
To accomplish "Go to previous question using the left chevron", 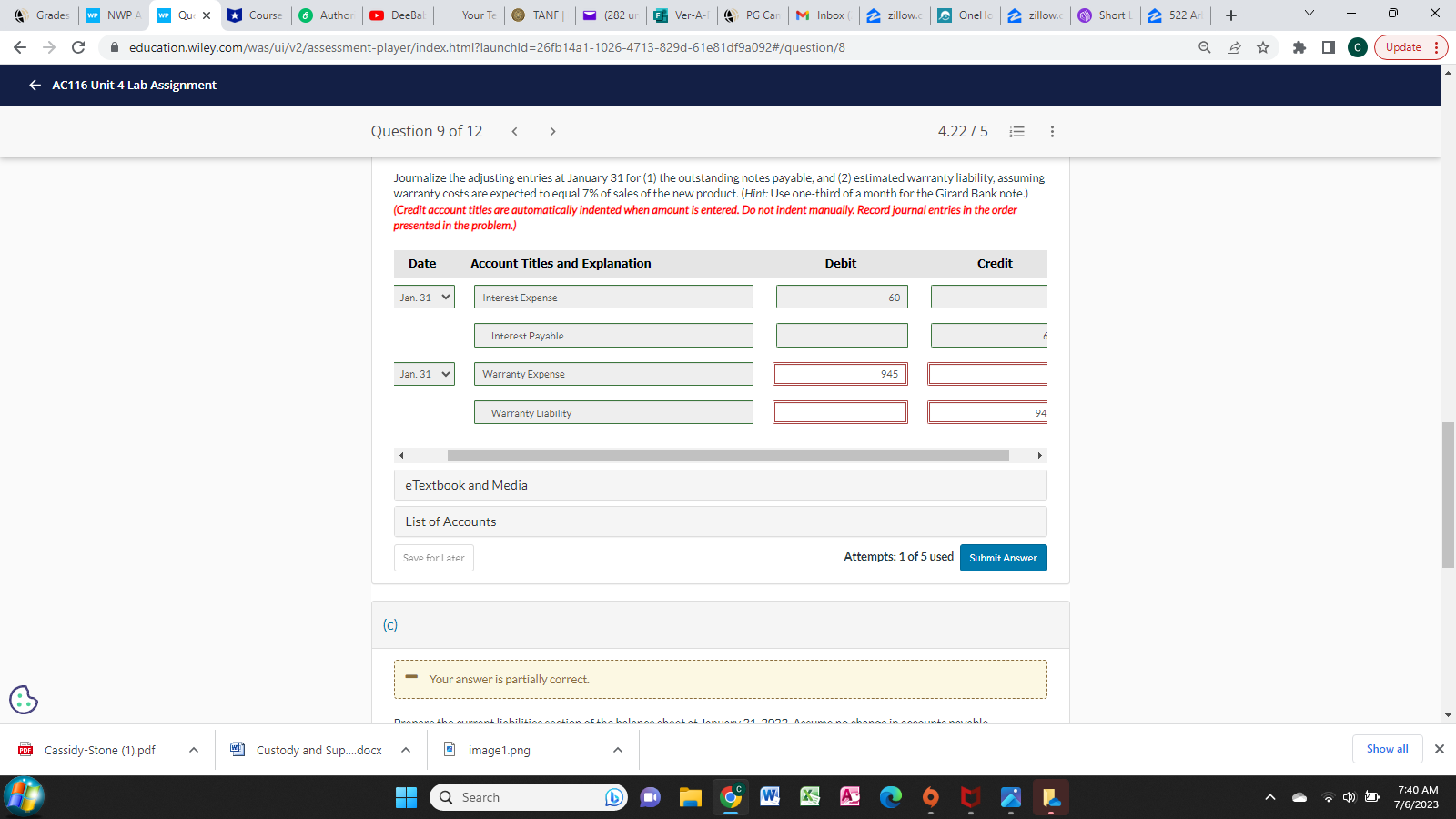I will click(514, 131).
